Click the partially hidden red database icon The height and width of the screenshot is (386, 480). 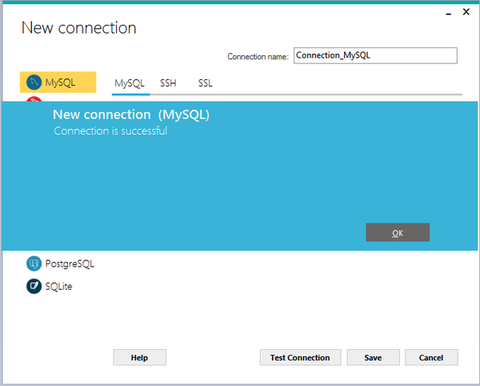coord(34,99)
